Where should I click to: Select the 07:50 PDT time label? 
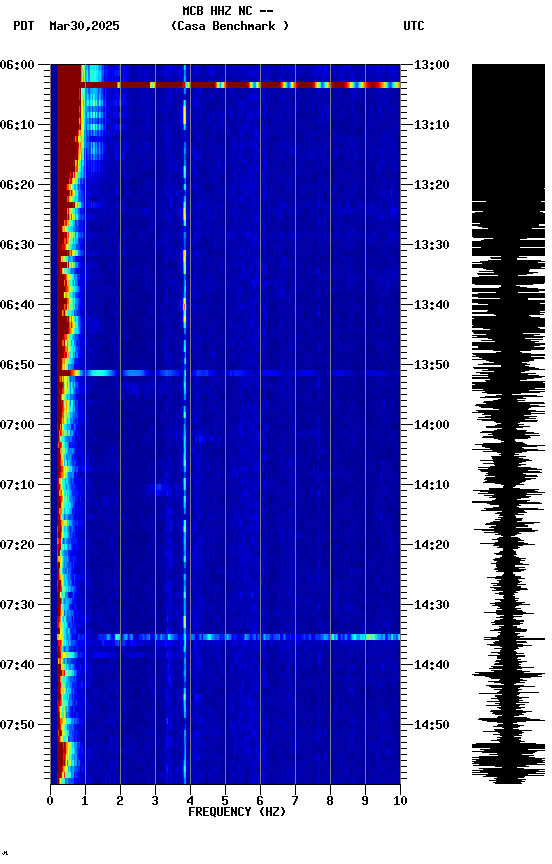(x=17, y=725)
